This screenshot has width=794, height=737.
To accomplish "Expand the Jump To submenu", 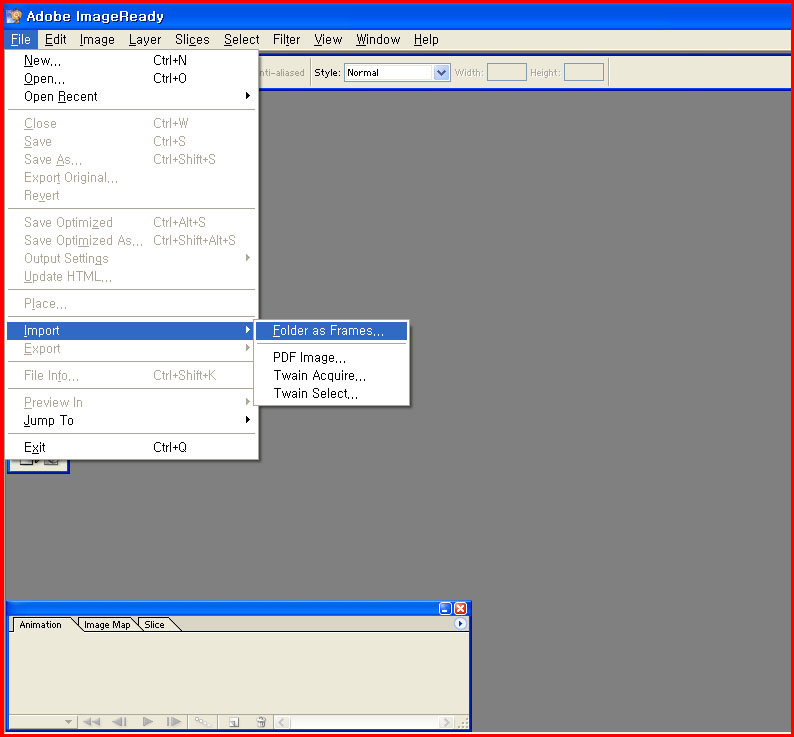I will (x=131, y=420).
